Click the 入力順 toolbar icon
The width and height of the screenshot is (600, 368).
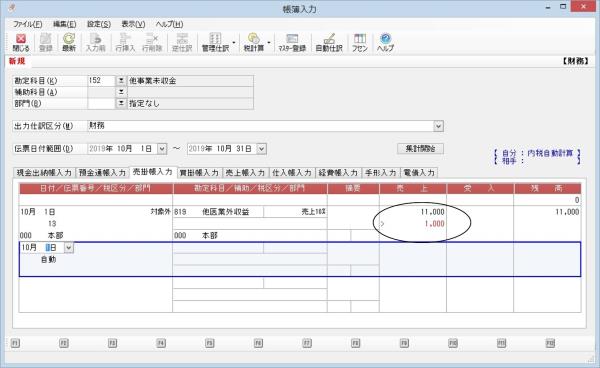[x=95, y=42]
